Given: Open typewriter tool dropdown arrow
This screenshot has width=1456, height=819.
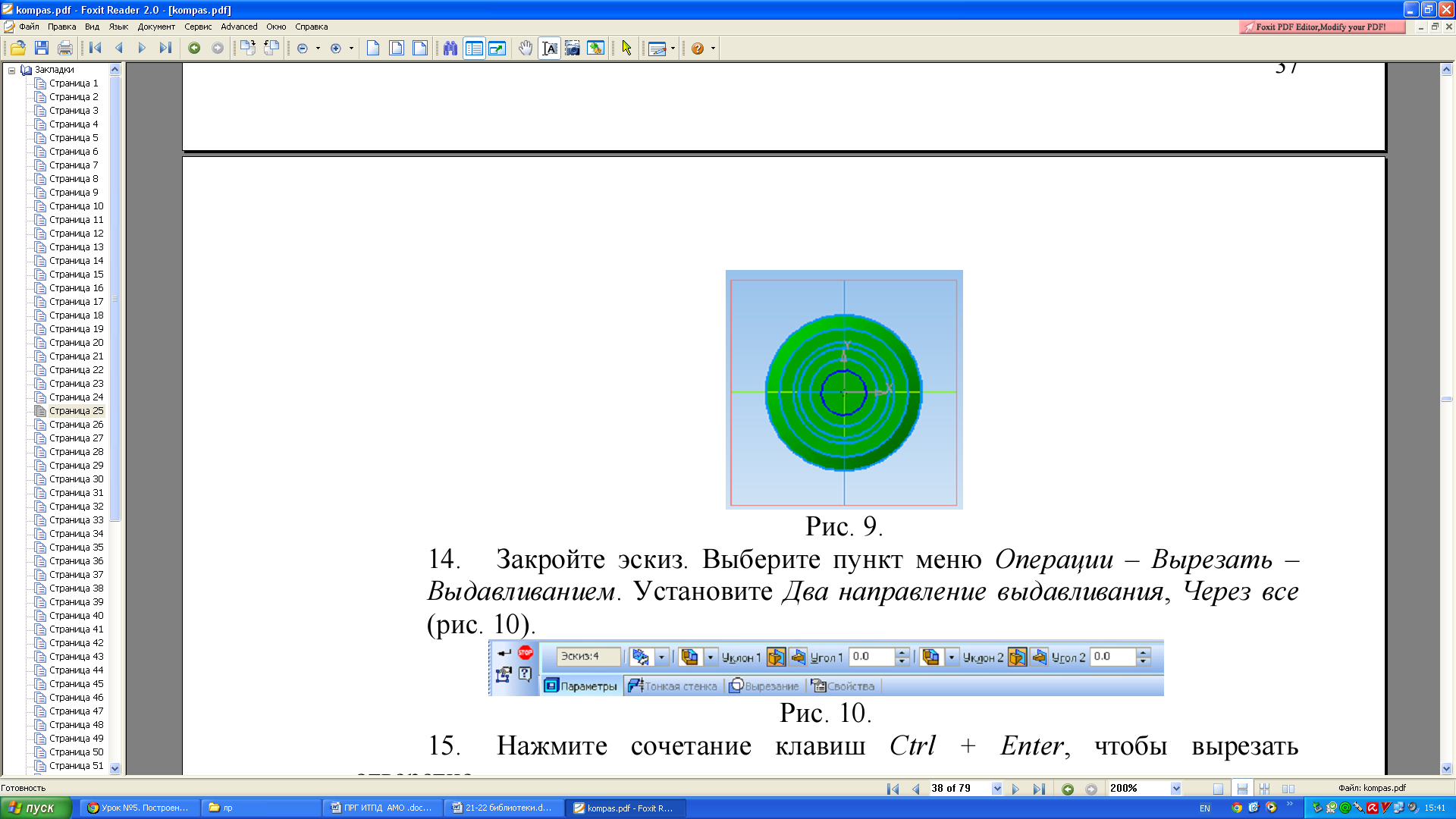Looking at the screenshot, I should 673,49.
